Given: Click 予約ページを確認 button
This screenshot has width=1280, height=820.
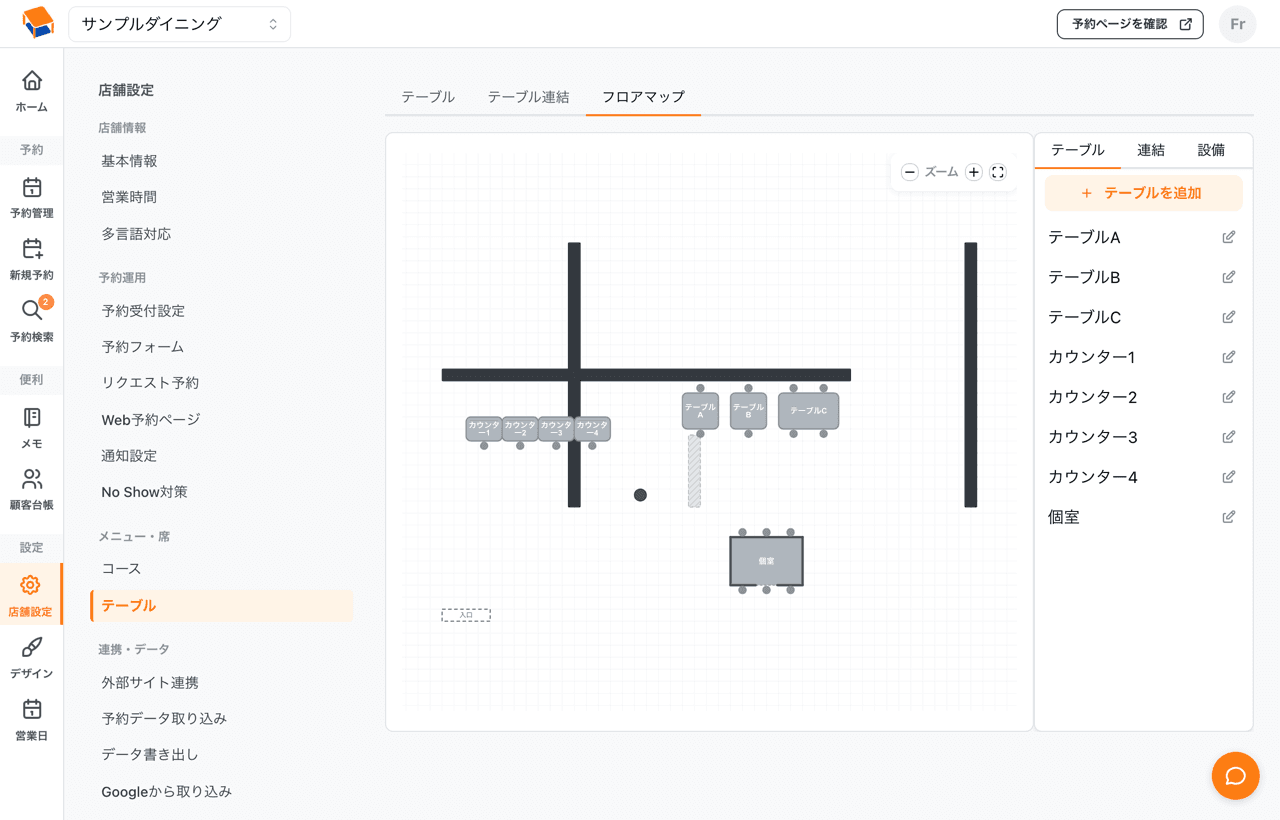Looking at the screenshot, I should point(1130,24).
